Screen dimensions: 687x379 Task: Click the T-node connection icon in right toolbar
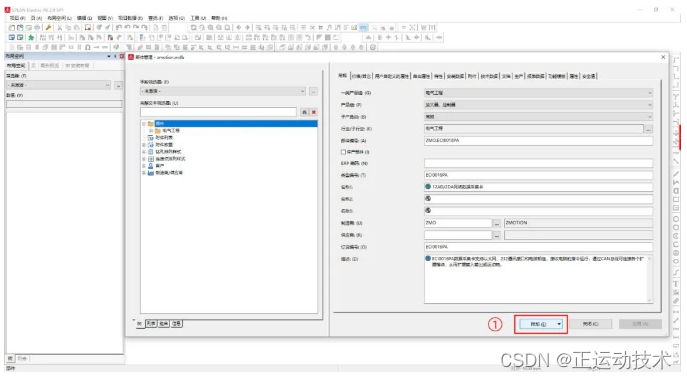point(676,97)
